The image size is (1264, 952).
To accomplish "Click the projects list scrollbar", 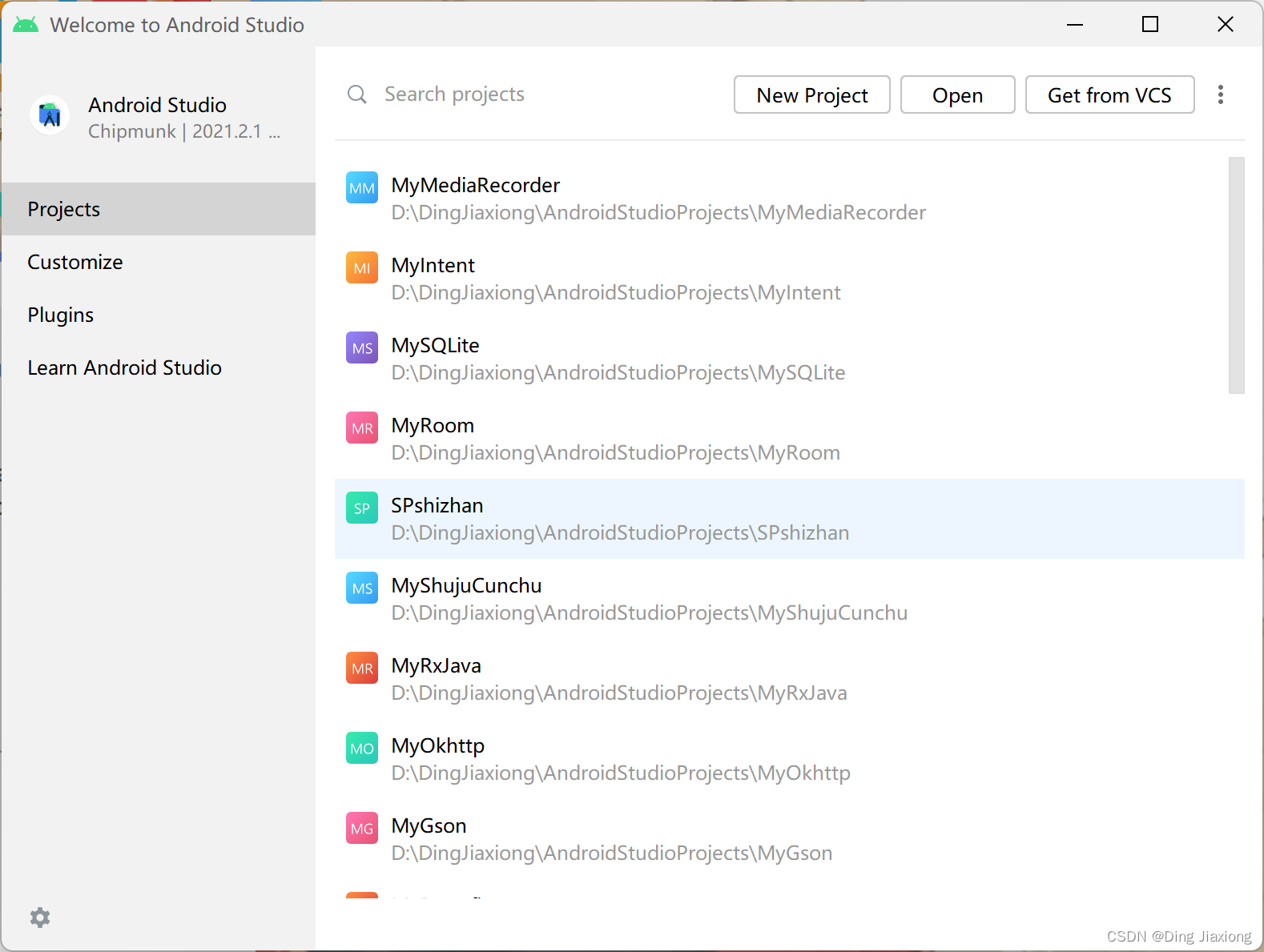I will point(1237,275).
